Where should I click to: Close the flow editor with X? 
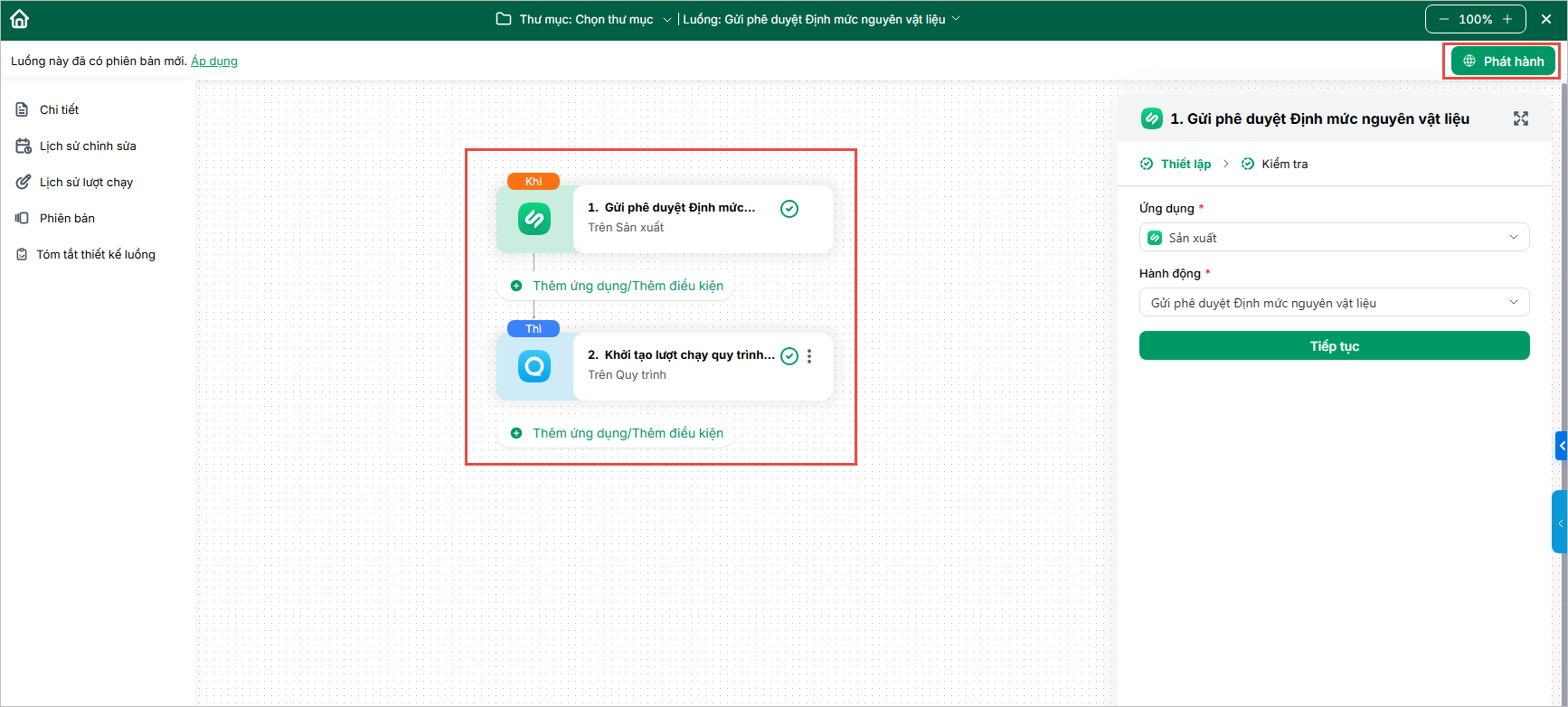(x=1546, y=19)
